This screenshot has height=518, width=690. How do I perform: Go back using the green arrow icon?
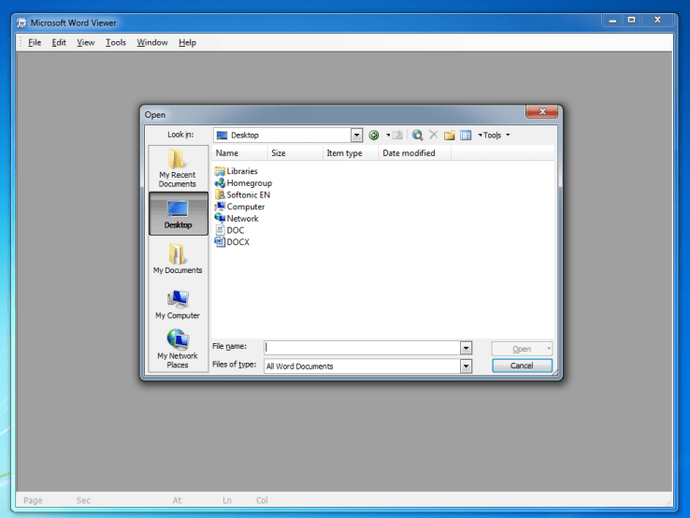[x=374, y=135]
